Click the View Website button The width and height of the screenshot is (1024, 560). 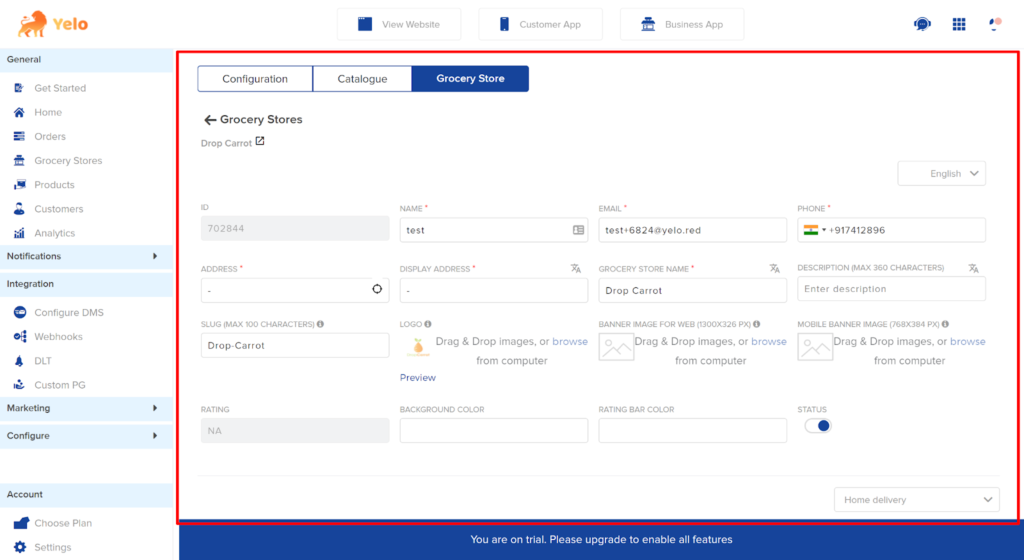point(399,24)
